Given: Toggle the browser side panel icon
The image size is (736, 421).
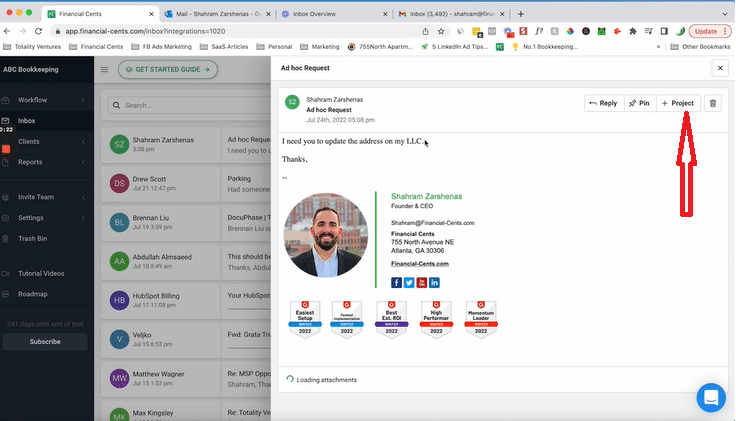Looking at the screenshot, I should pyautogui.click(x=664, y=31).
